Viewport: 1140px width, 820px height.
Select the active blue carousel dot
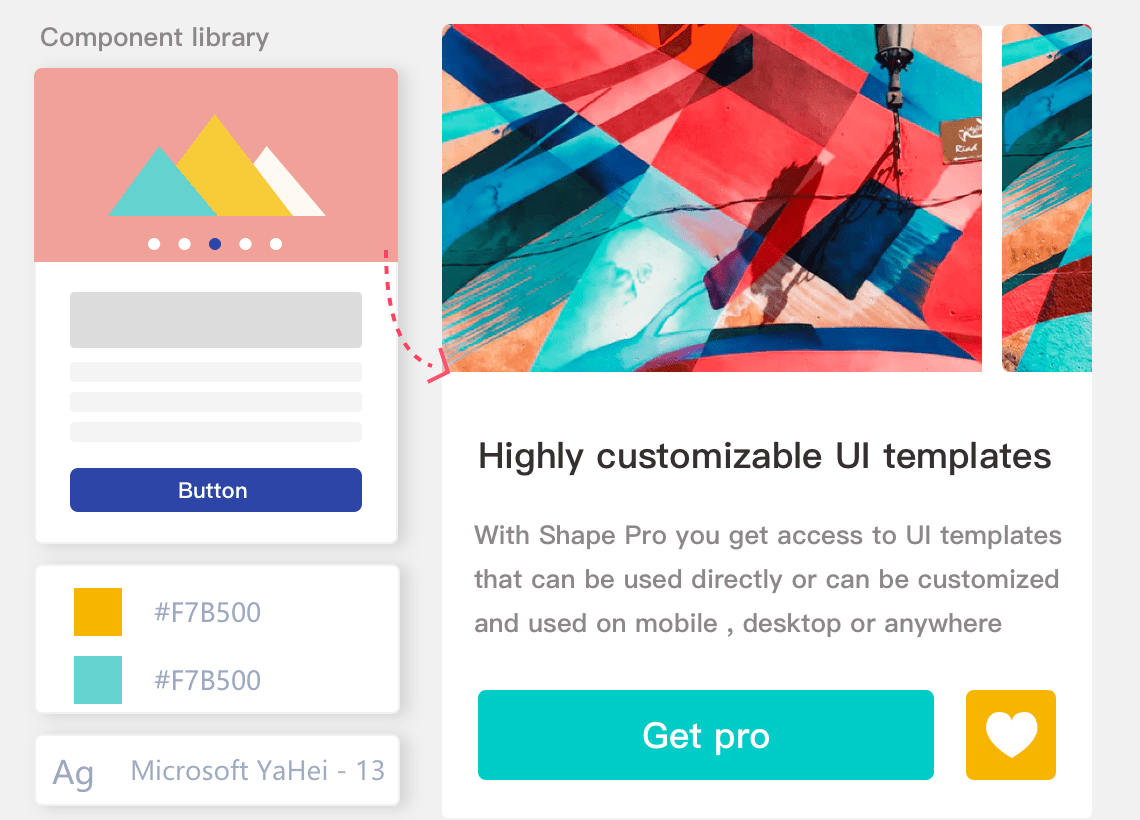[215, 244]
